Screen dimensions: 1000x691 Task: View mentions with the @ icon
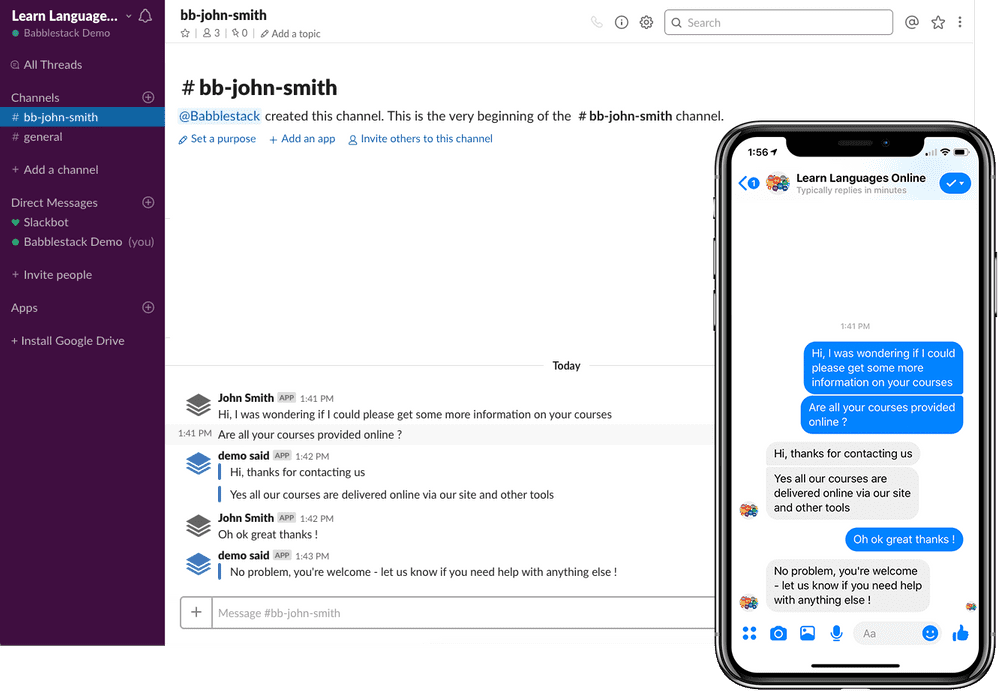912,22
